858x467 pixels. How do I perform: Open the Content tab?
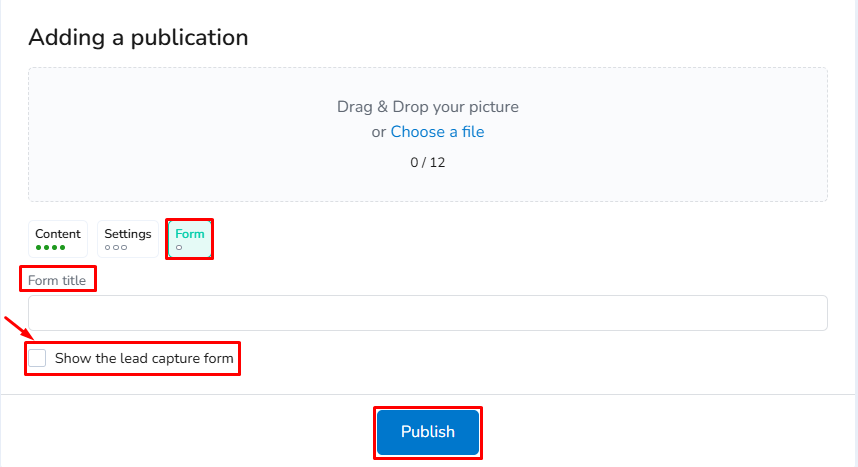tap(58, 234)
